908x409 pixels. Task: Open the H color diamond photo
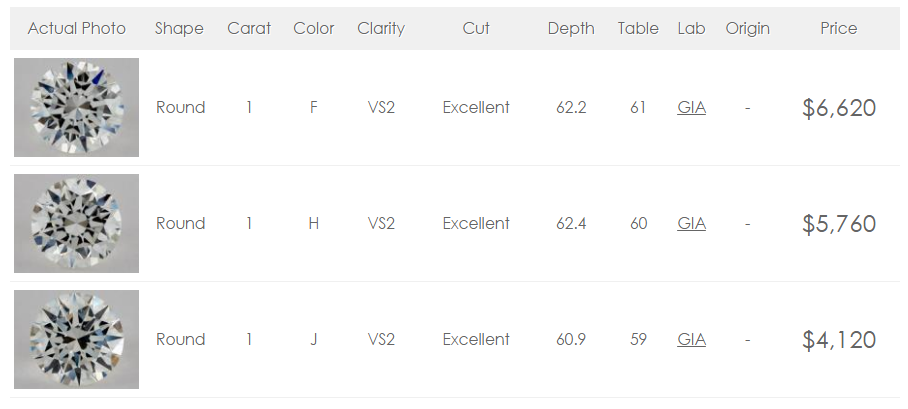pyautogui.click(x=76, y=223)
